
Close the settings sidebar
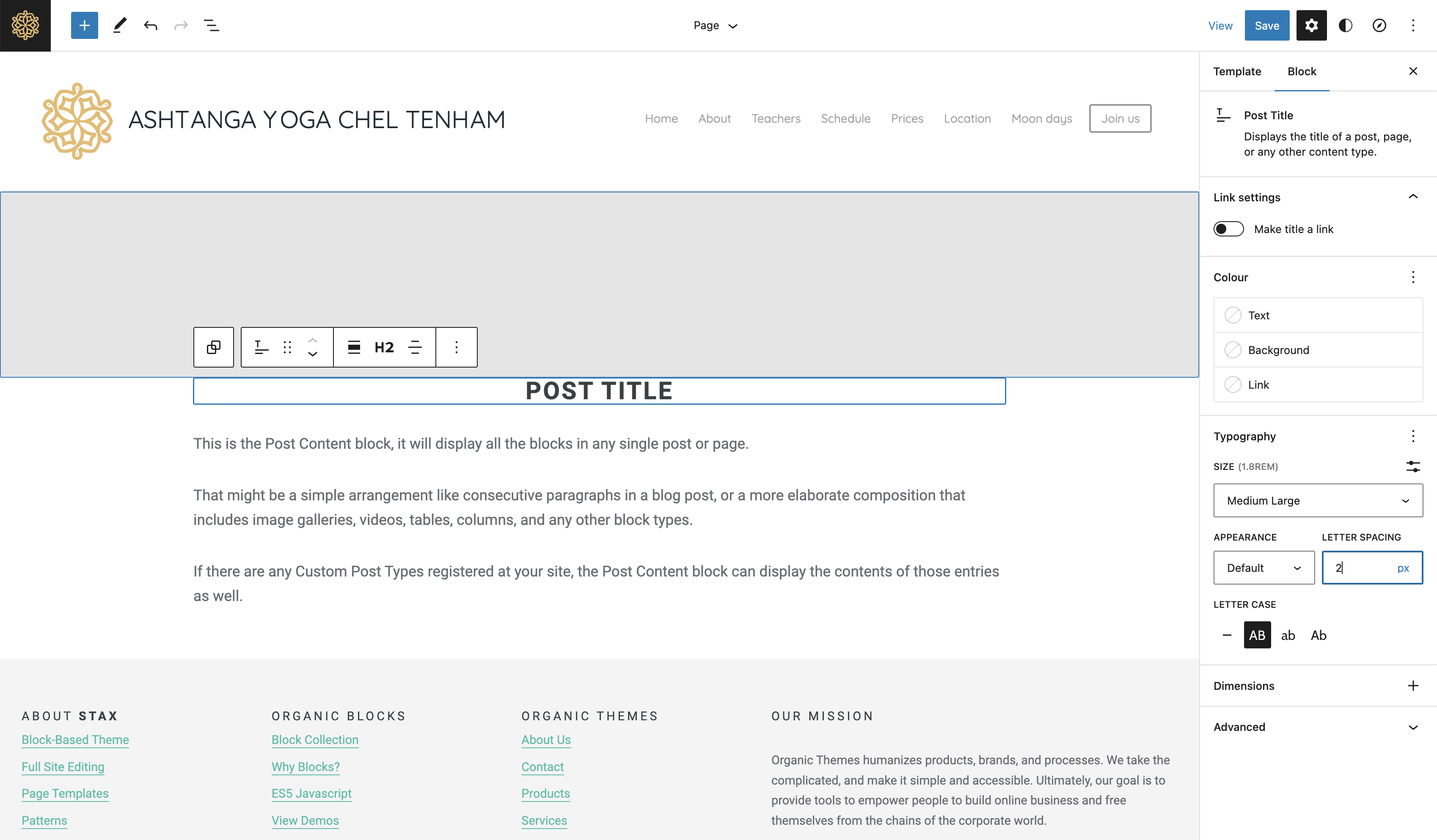(1413, 71)
